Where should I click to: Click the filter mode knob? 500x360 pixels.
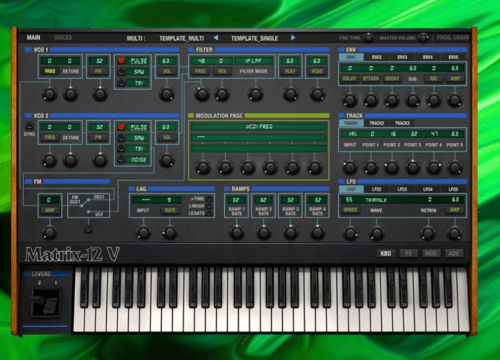(x=255, y=94)
